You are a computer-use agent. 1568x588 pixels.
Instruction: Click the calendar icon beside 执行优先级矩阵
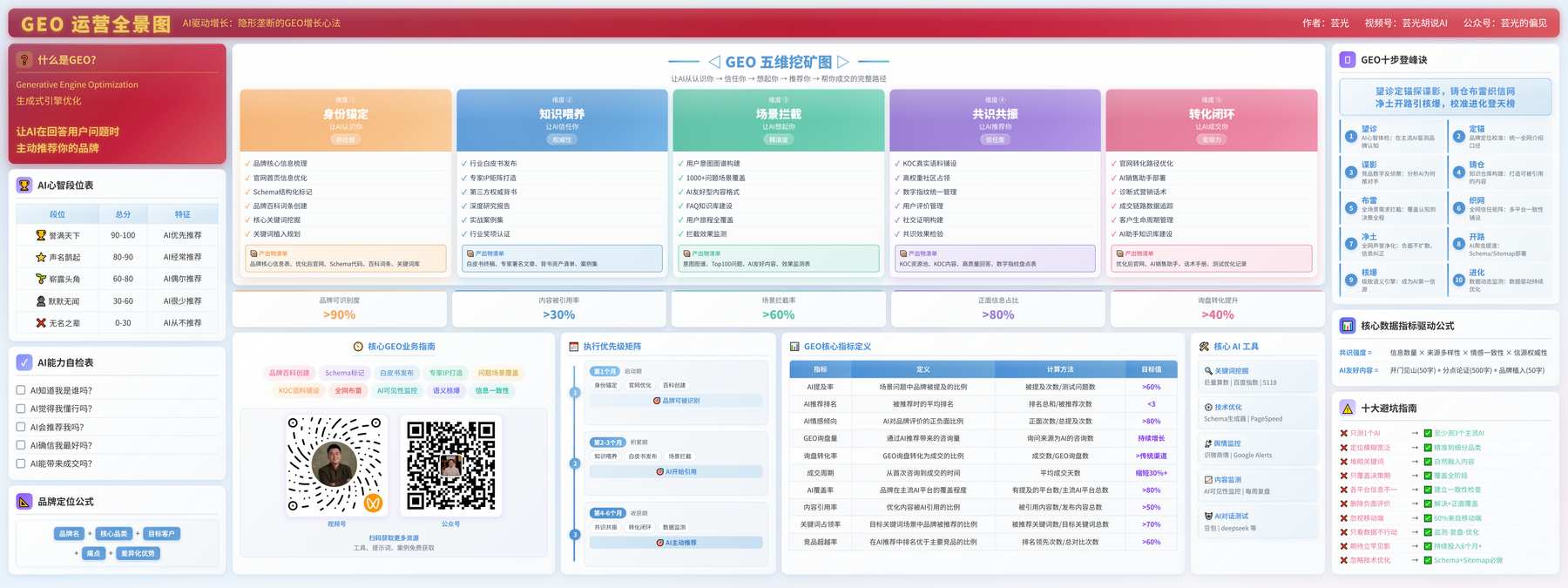[574, 347]
